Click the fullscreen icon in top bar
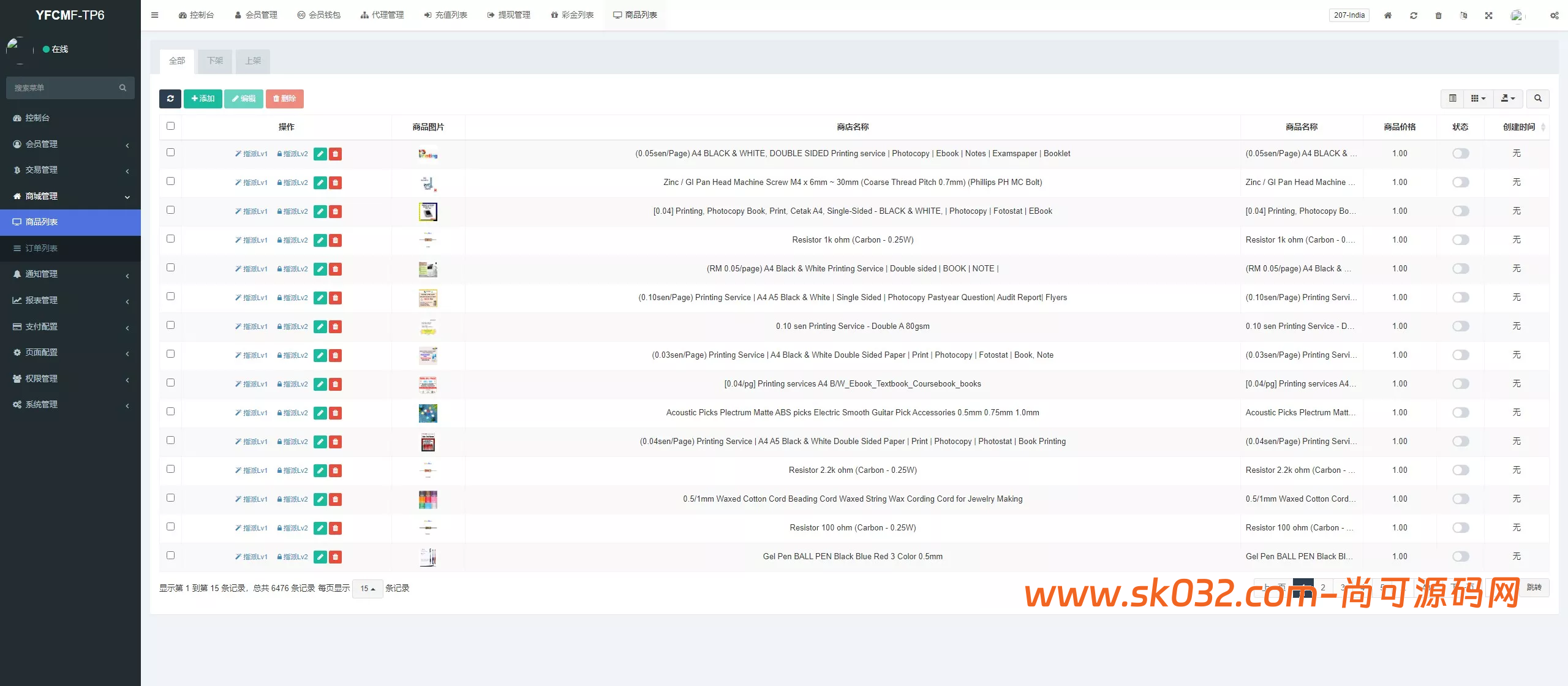This screenshot has height=686, width=1568. (x=1488, y=15)
